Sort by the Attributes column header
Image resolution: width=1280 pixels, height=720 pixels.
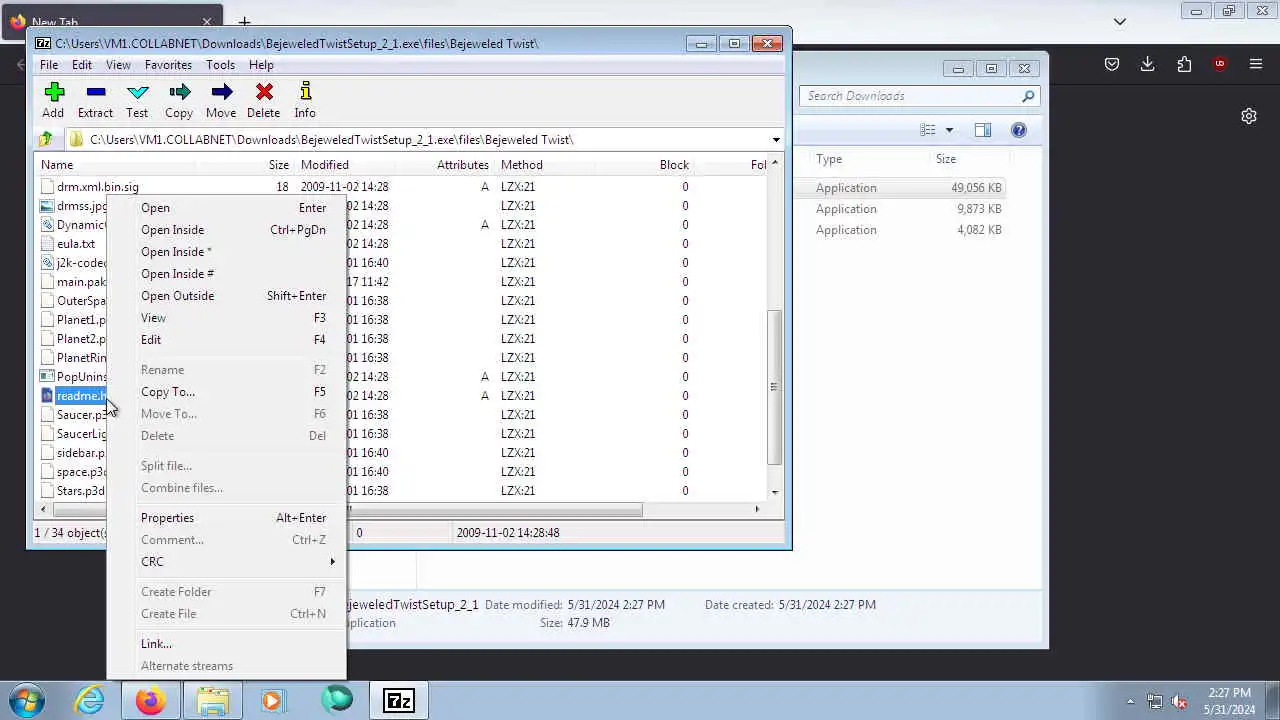click(462, 165)
